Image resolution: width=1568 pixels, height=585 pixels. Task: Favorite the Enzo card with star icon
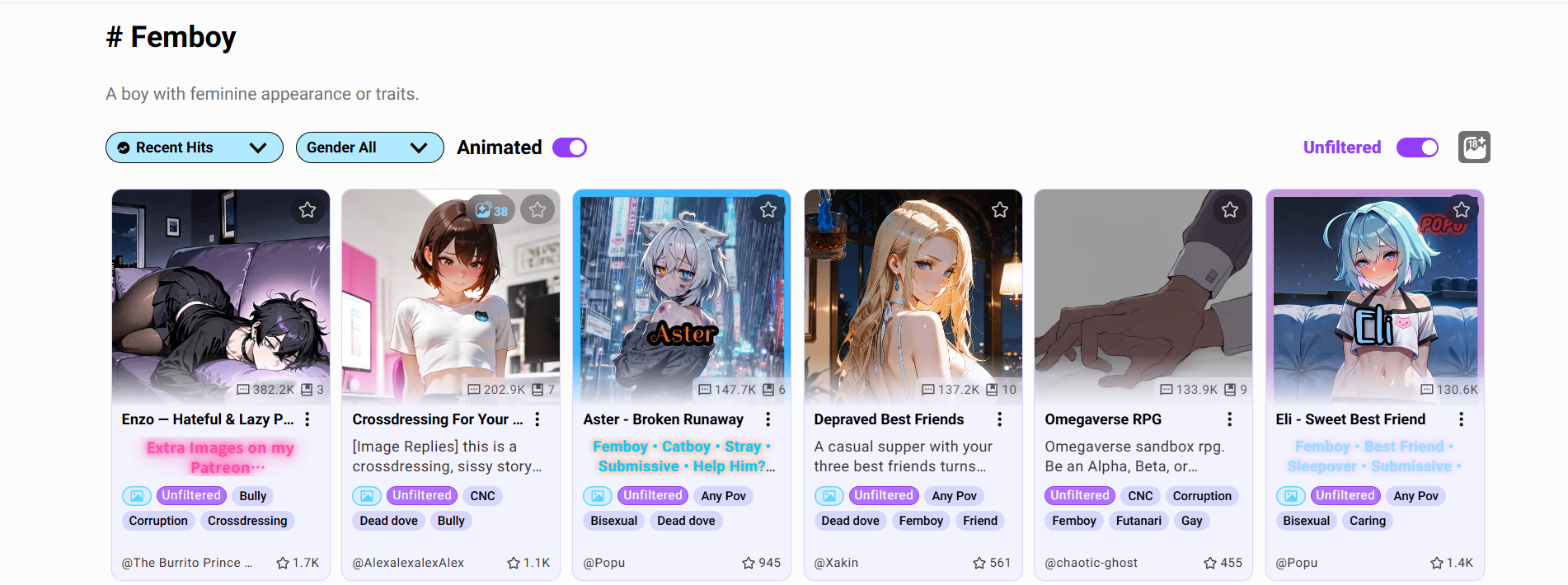tap(307, 210)
